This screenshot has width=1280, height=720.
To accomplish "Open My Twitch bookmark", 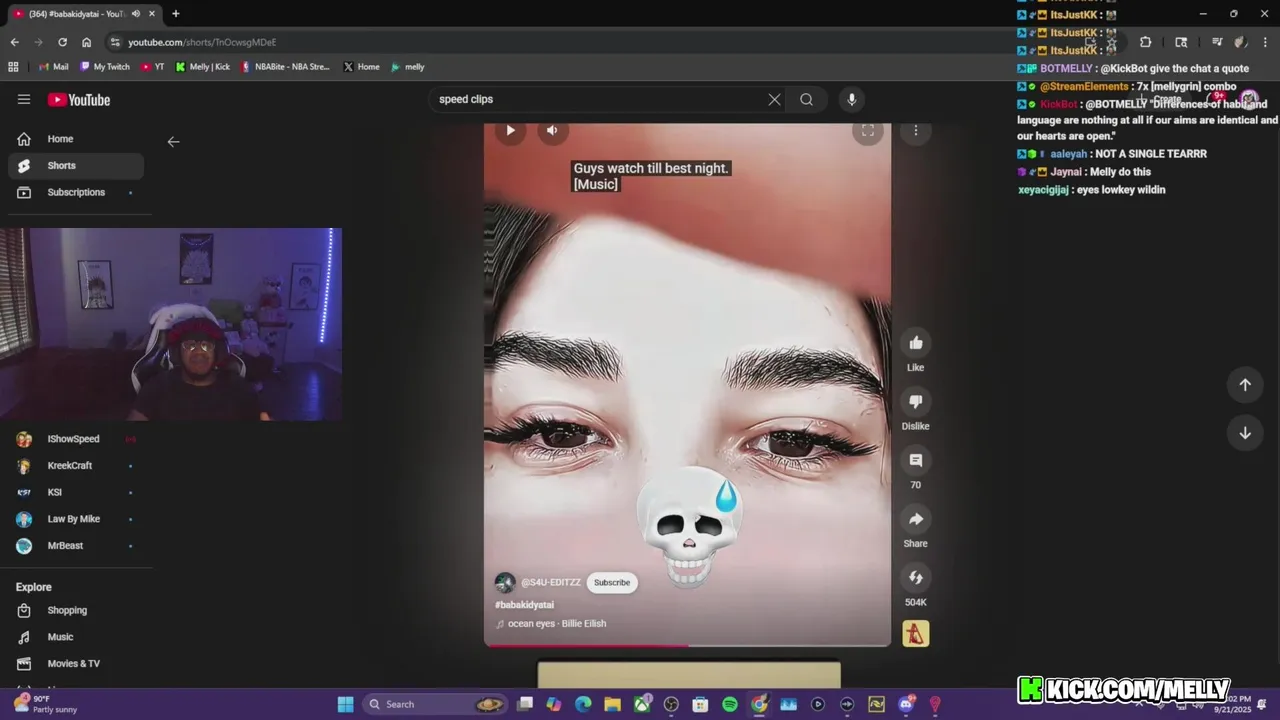I will pos(105,67).
